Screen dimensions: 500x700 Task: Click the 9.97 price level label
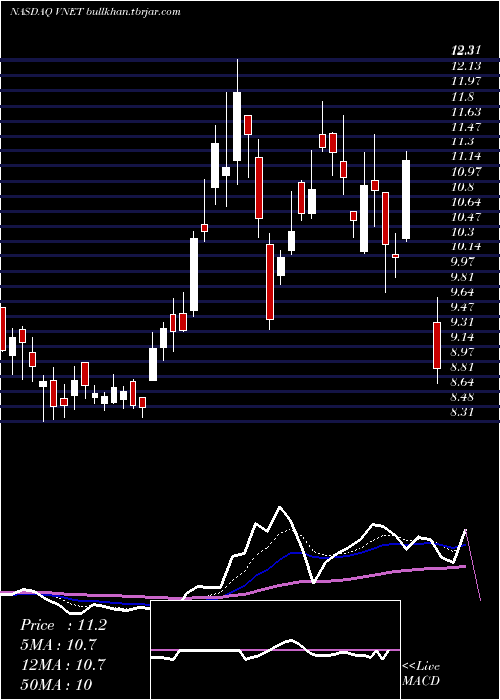pyautogui.click(x=462, y=262)
